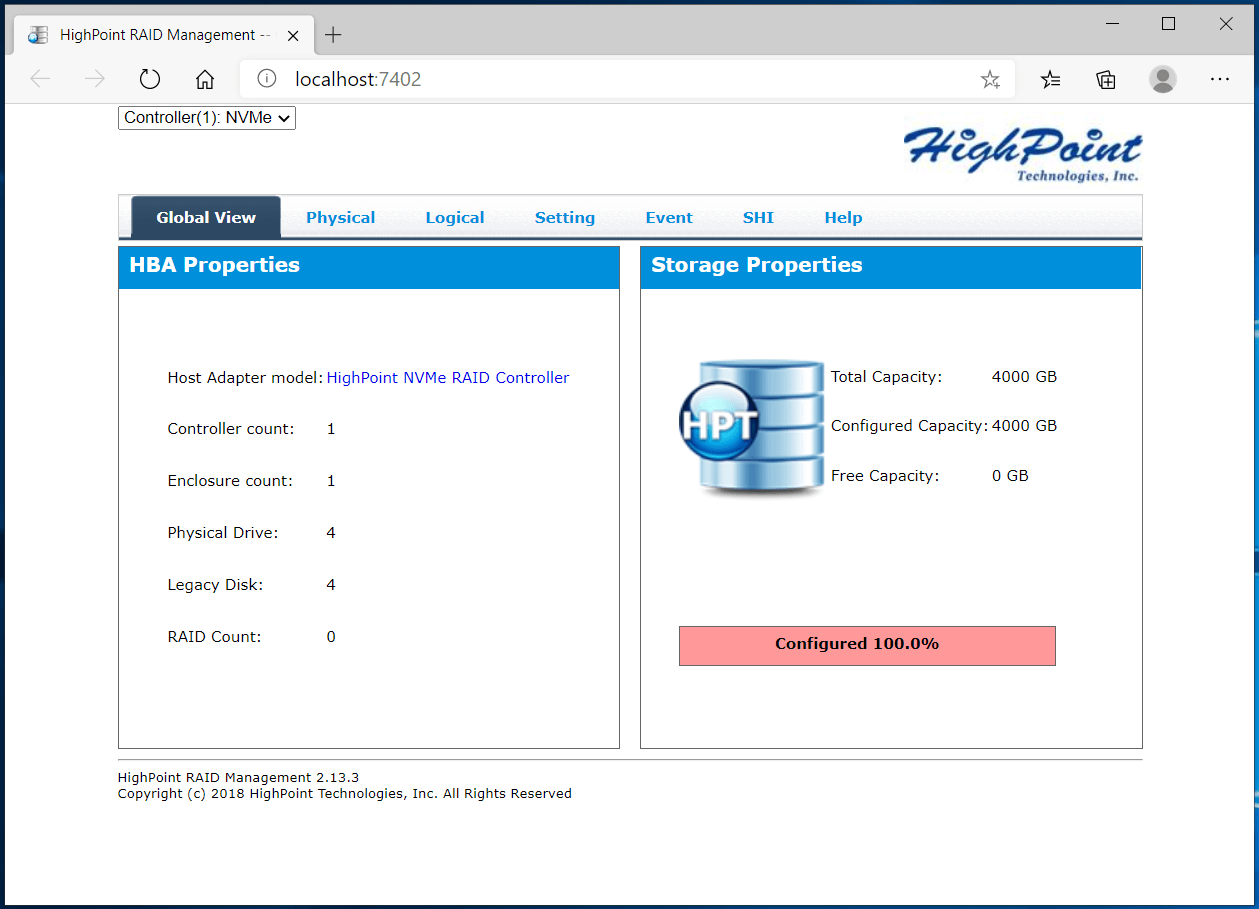Click the browser Forward arrow
Image resolution: width=1259 pixels, height=909 pixels.
point(95,79)
